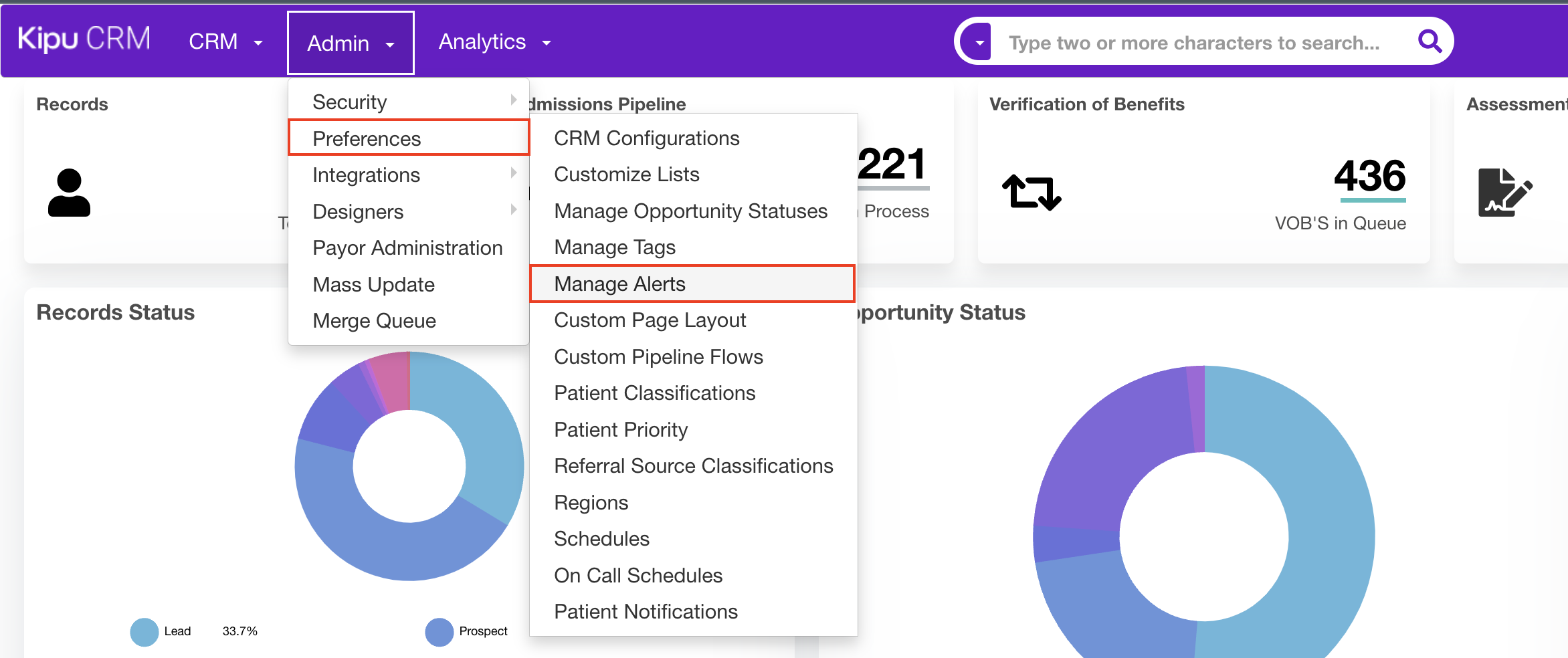
Task: Open the search filter dropdown arrow
Action: 979,43
